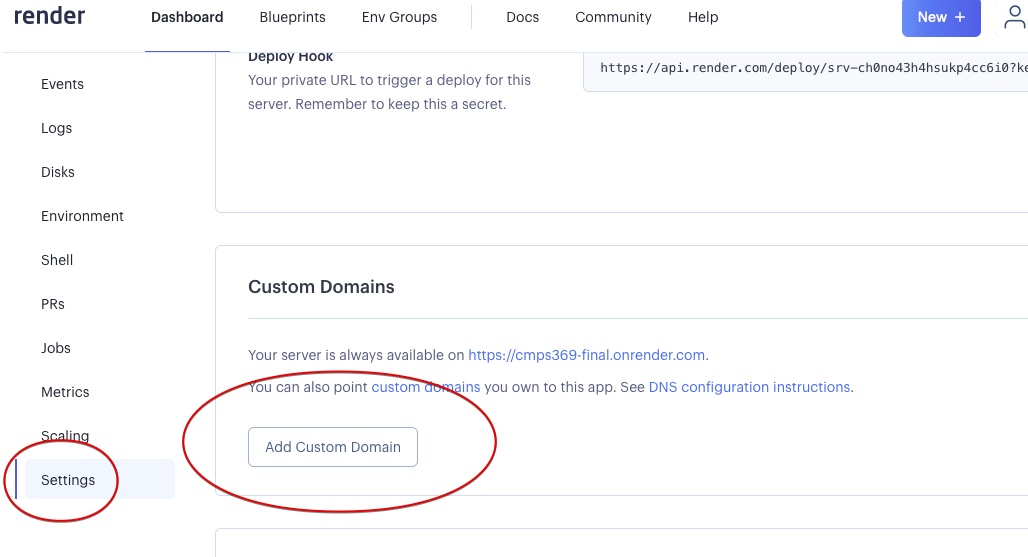Viewport: 1028px width, 557px height.
Task: Launch Shell from the sidebar
Action: pyautogui.click(x=57, y=260)
